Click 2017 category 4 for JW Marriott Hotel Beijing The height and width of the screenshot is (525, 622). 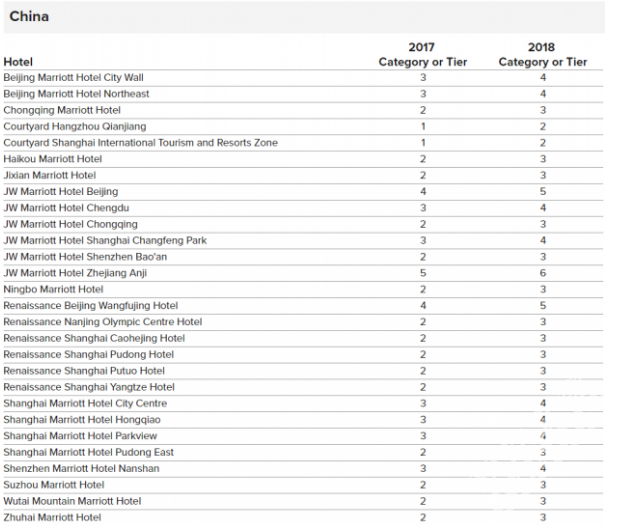click(x=423, y=191)
